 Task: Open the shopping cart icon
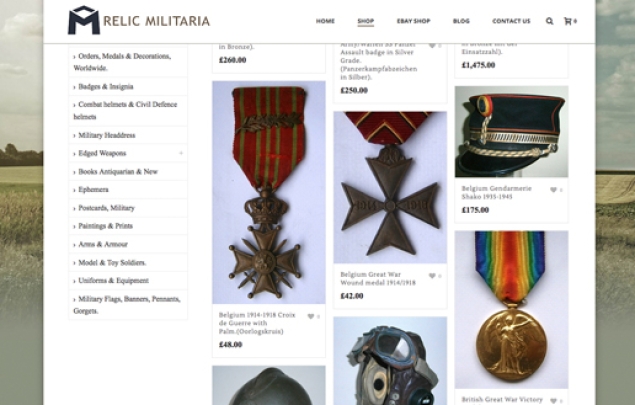click(x=568, y=21)
